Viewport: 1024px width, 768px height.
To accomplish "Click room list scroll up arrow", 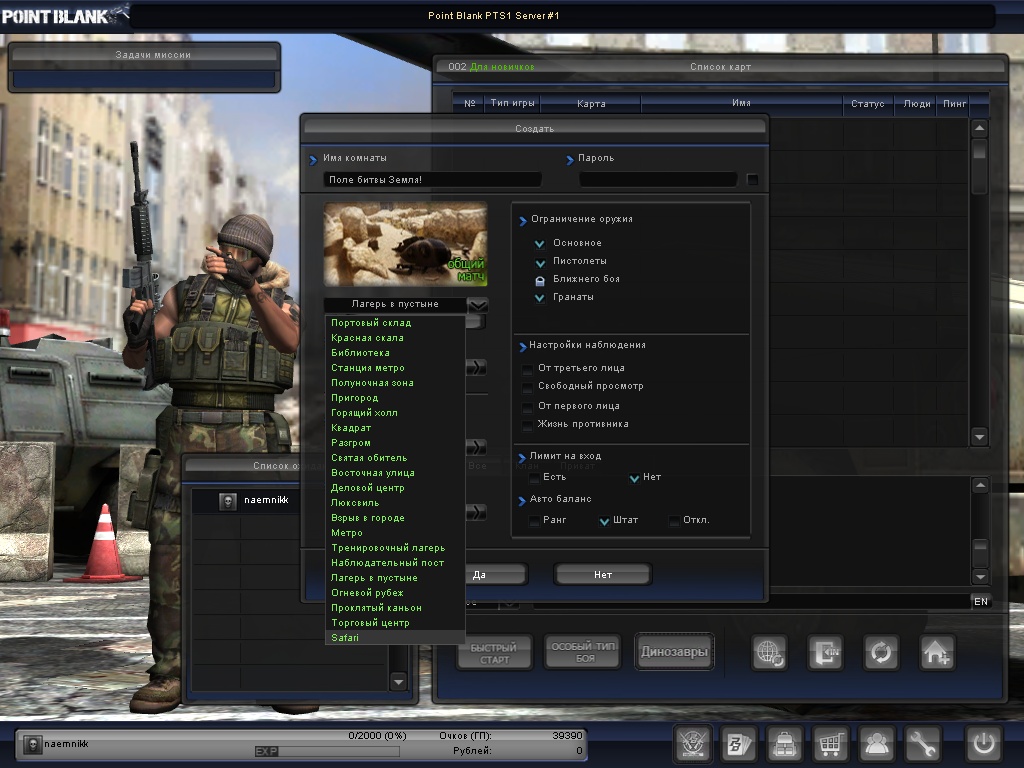I will 979,128.
